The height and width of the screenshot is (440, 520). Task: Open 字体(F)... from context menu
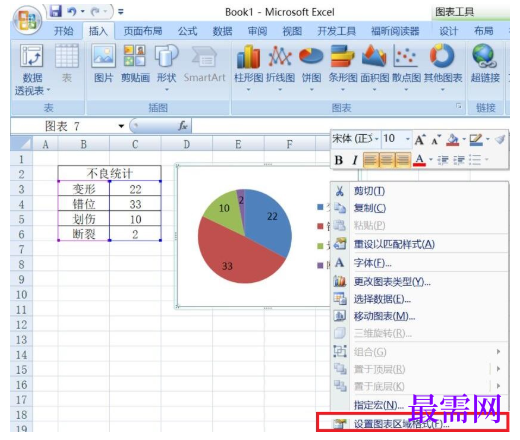(420, 263)
